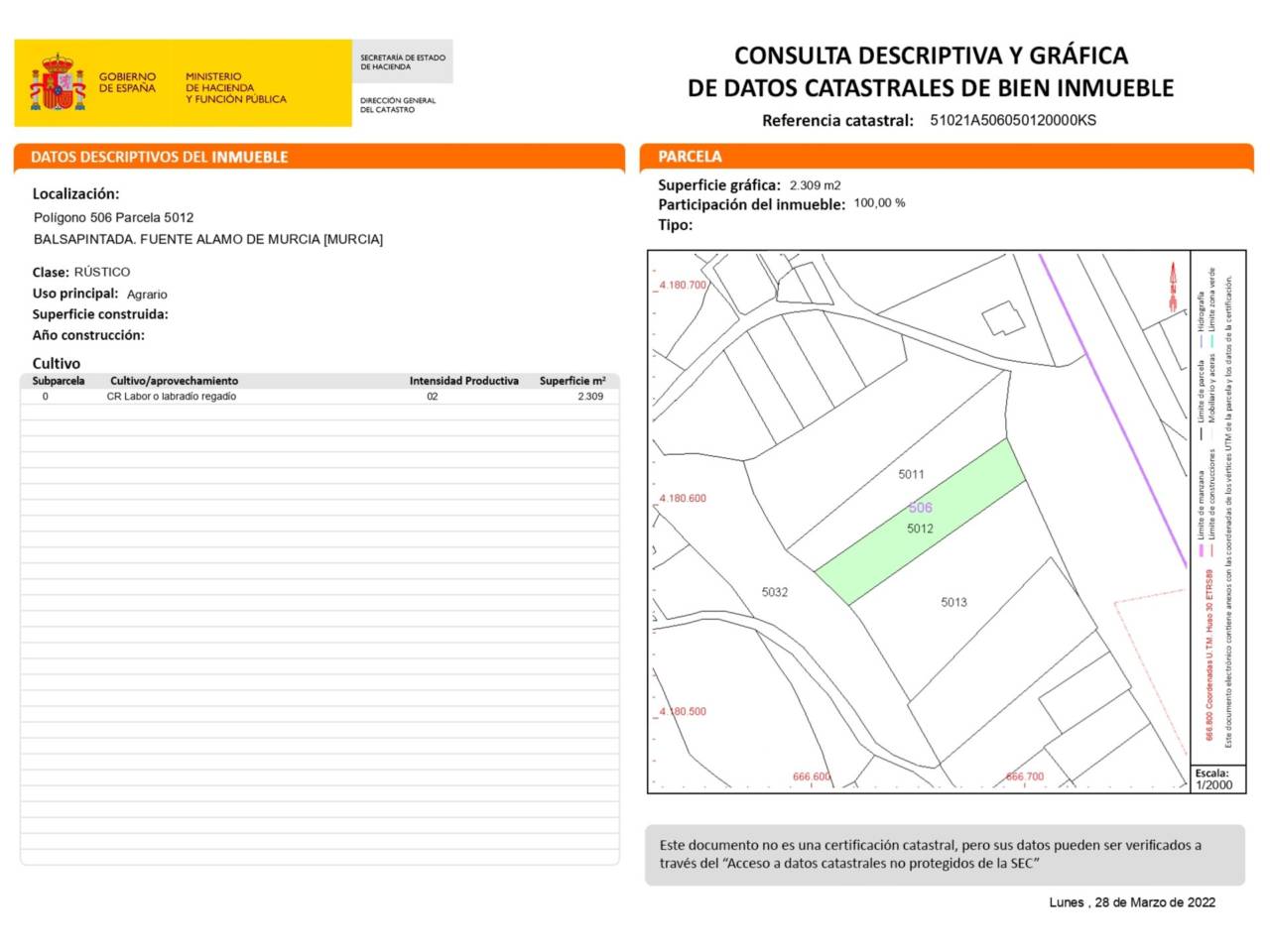The height and width of the screenshot is (952, 1270).
Task: Click the '666.600' coordinate on the map
Action: 812,777
